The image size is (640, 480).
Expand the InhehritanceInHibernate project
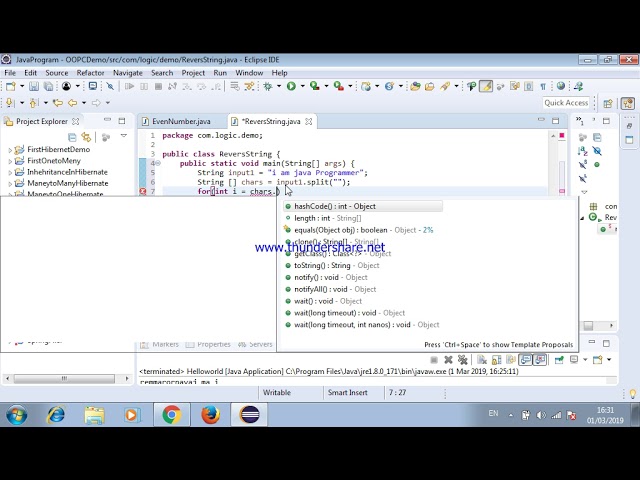pyautogui.click(x=10, y=173)
